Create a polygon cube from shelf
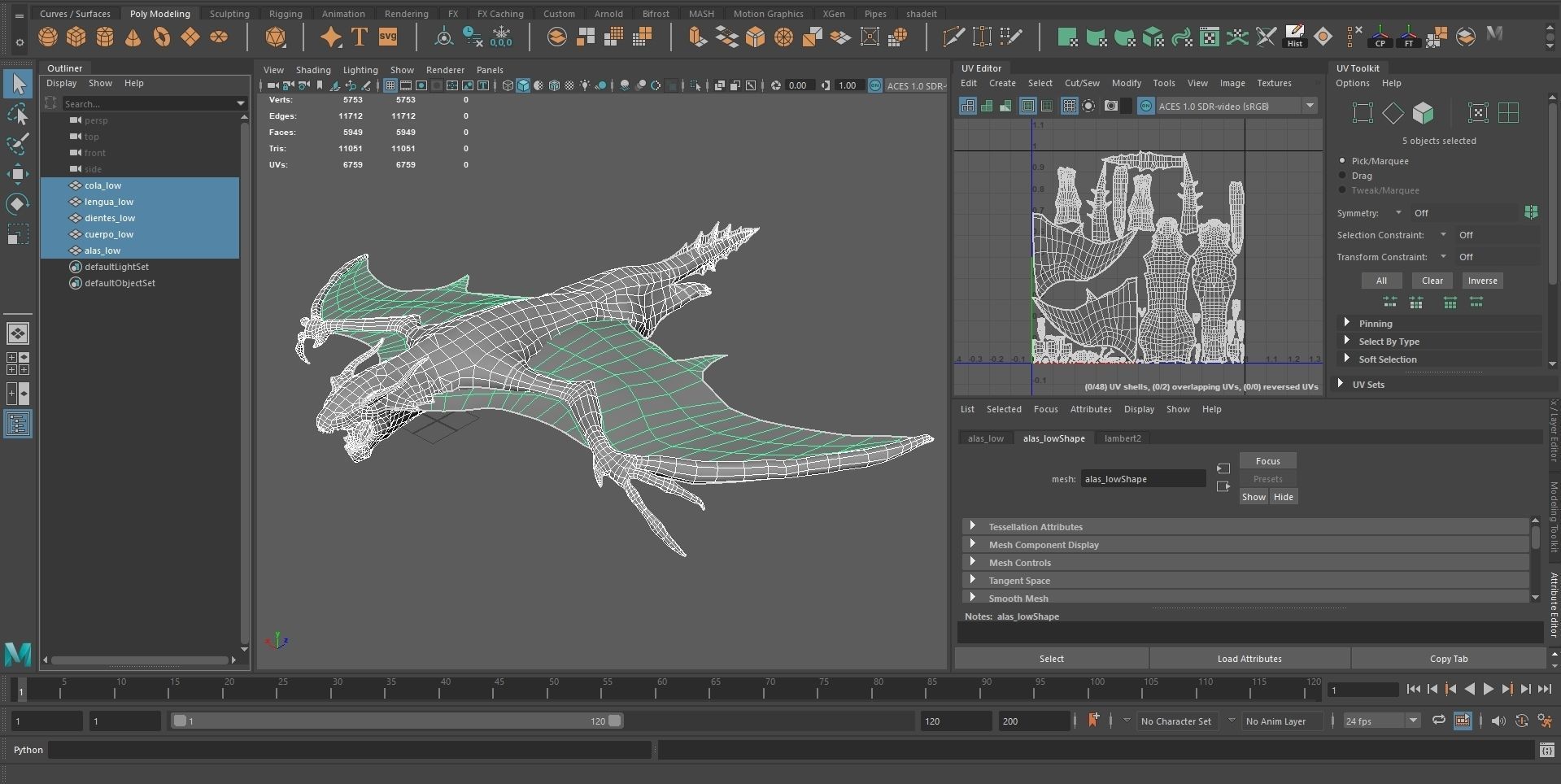Image resolution: width=1561 pixels, height=784 pixels. click(76, 37)
